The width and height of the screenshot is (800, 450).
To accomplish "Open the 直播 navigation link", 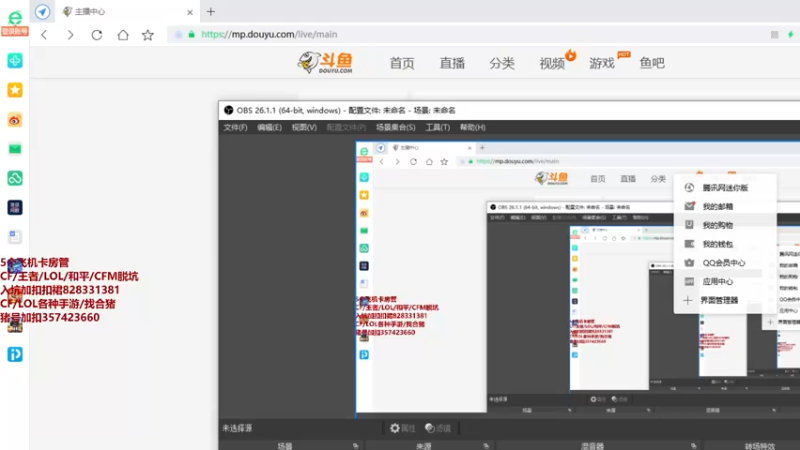I will click(452, 63).
